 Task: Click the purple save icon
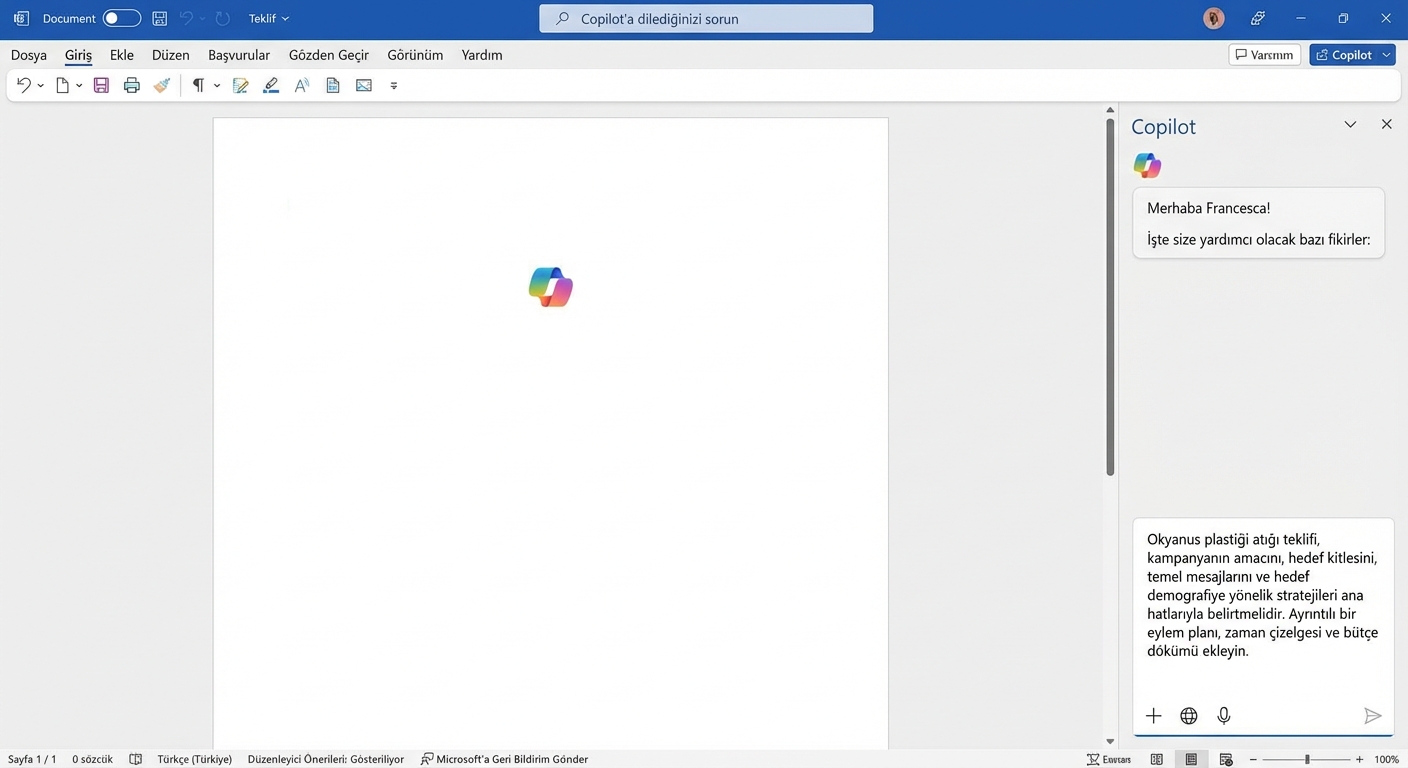[x=101, y=86]
